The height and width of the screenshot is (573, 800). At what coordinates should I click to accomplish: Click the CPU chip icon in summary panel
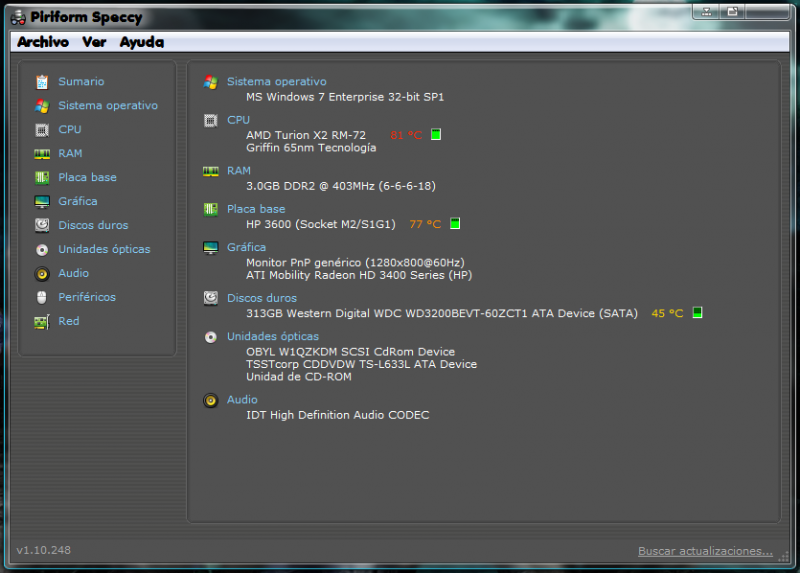tap(211, 120)
